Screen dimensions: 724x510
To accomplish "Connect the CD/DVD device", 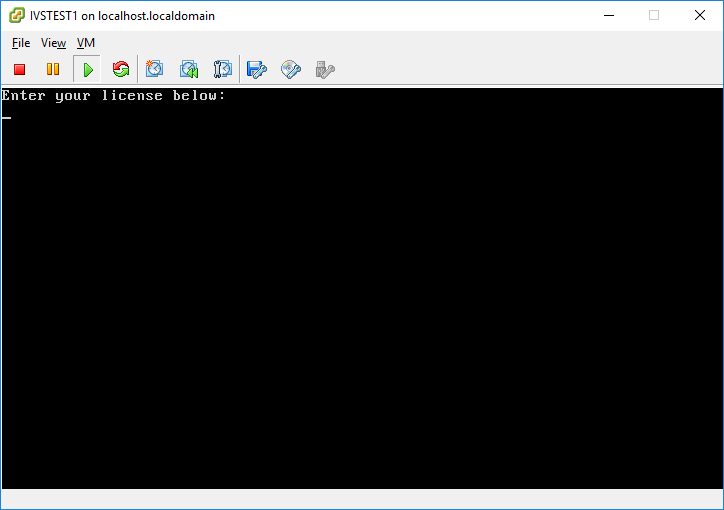I will [x=291, y=70].
